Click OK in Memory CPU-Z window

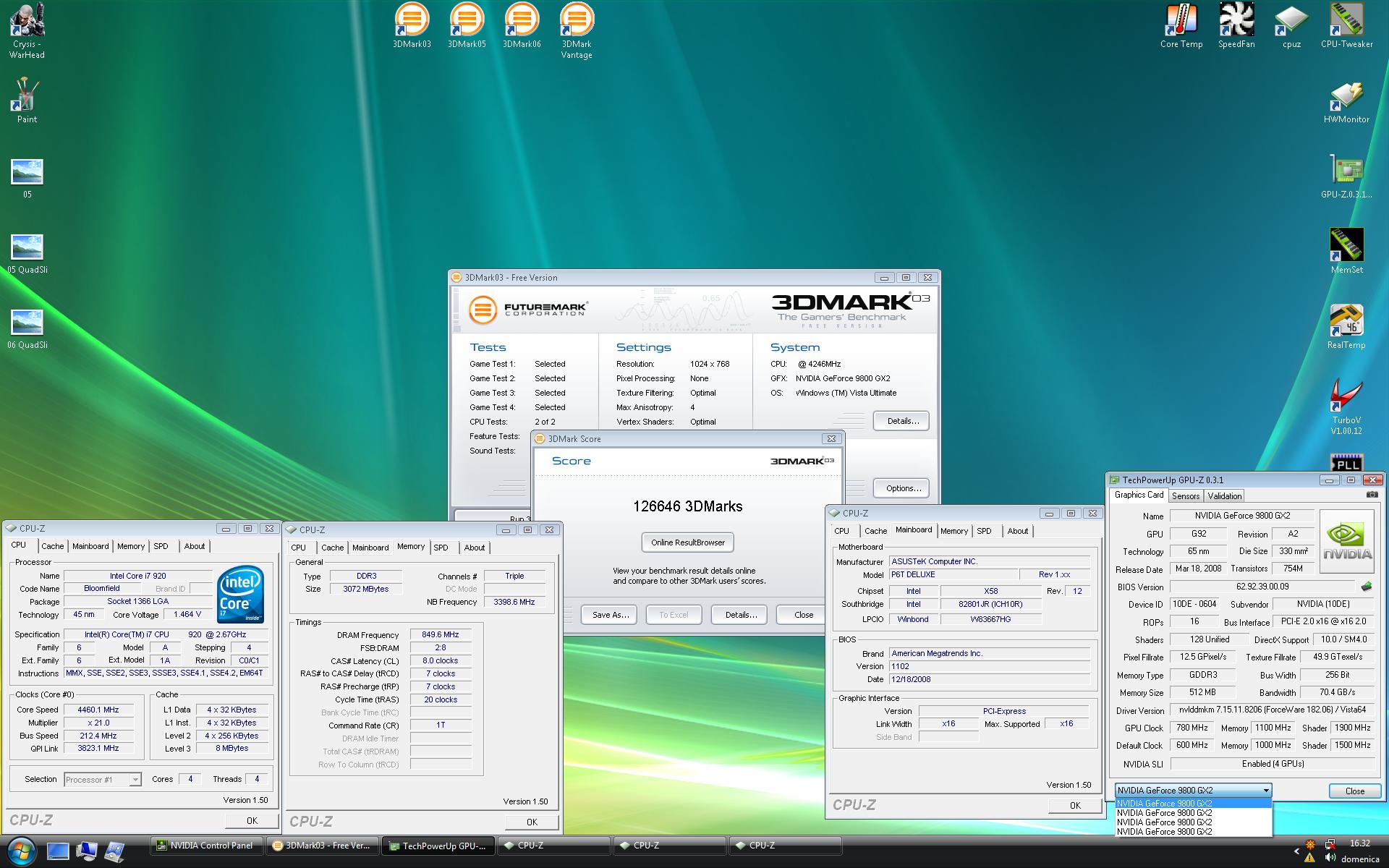(x=531, y=822)
